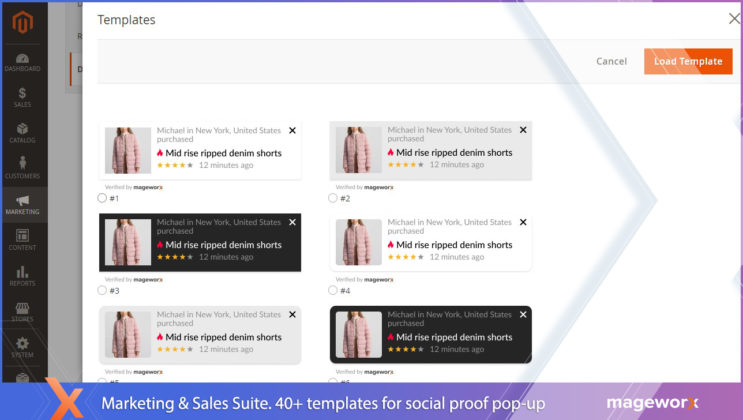Click flame icon in template #4

tap(390, 245)
